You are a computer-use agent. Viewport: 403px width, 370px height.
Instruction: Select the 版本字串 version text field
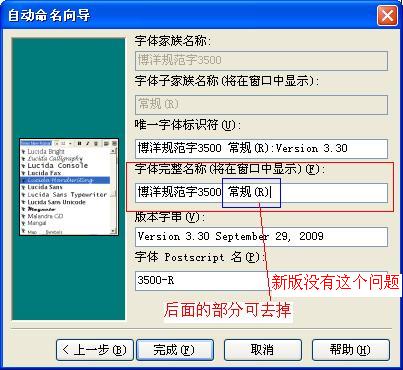point(262,237)
